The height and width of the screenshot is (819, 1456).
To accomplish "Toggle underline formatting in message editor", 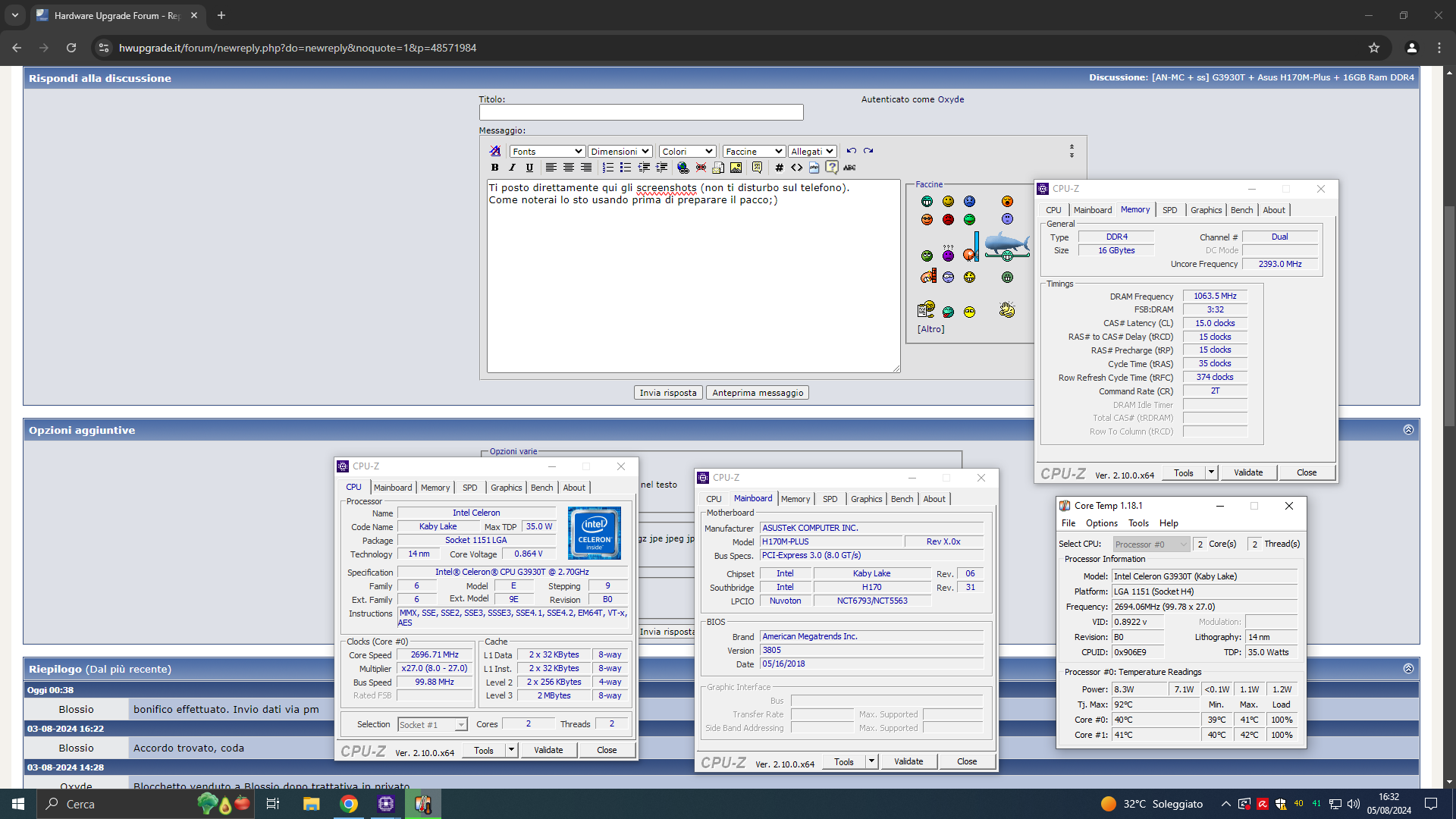I will (529, 168).
